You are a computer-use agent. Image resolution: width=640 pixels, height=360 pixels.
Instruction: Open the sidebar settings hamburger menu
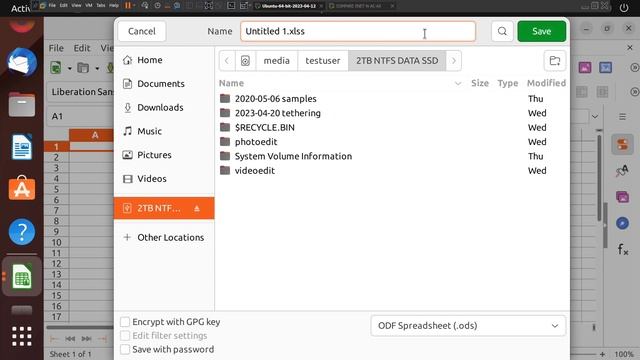(x=622, y=117)
